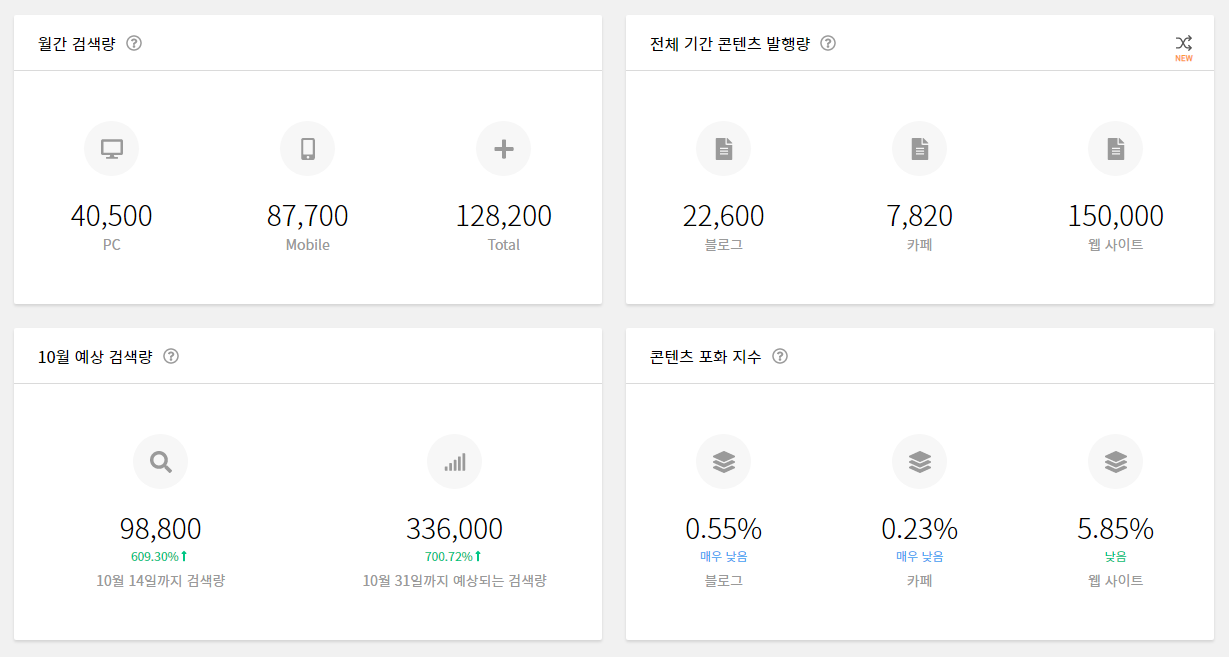Click the 카페 saturation layers icon
The height and width of the screenshot is (657, 1229).
pos(919,462)
